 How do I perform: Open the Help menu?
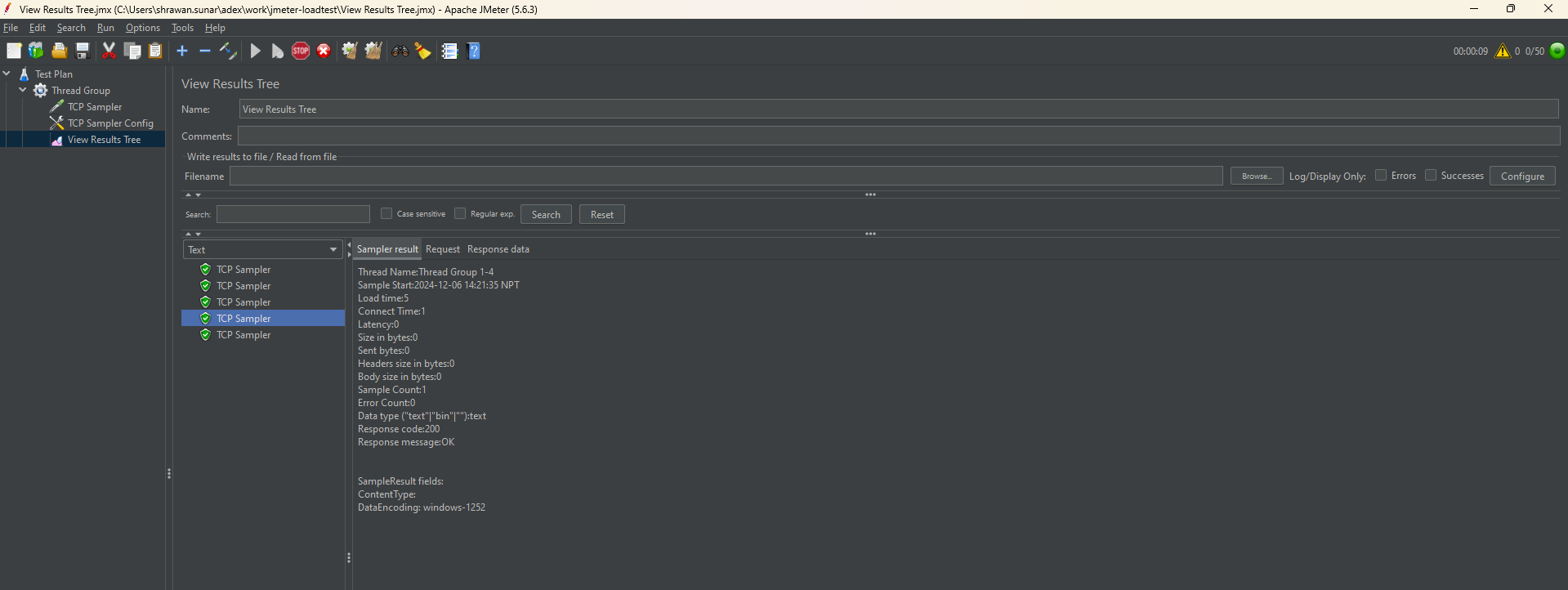[215, 28]
